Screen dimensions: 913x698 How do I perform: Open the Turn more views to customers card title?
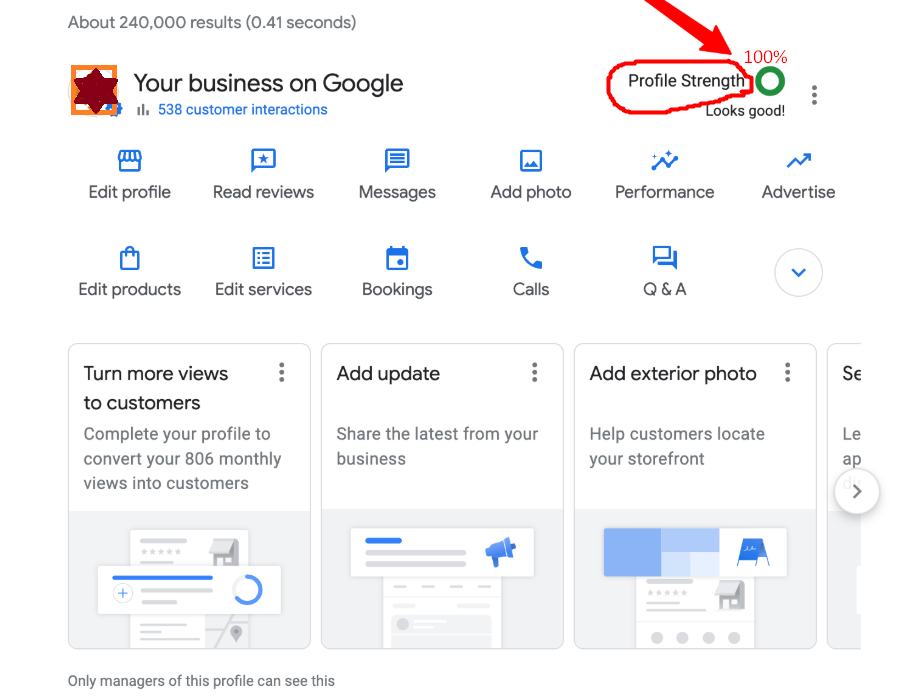tap(156, 388)
